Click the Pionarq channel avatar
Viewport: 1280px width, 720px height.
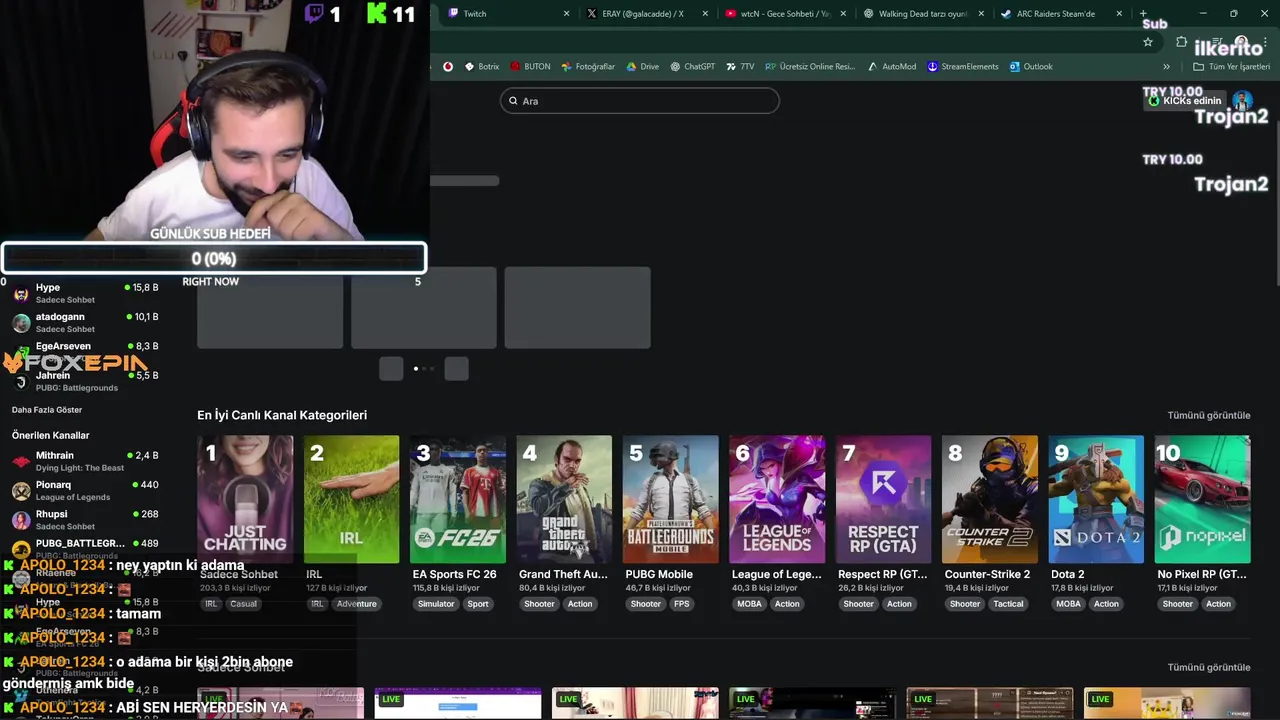click(x=20, y=490)
